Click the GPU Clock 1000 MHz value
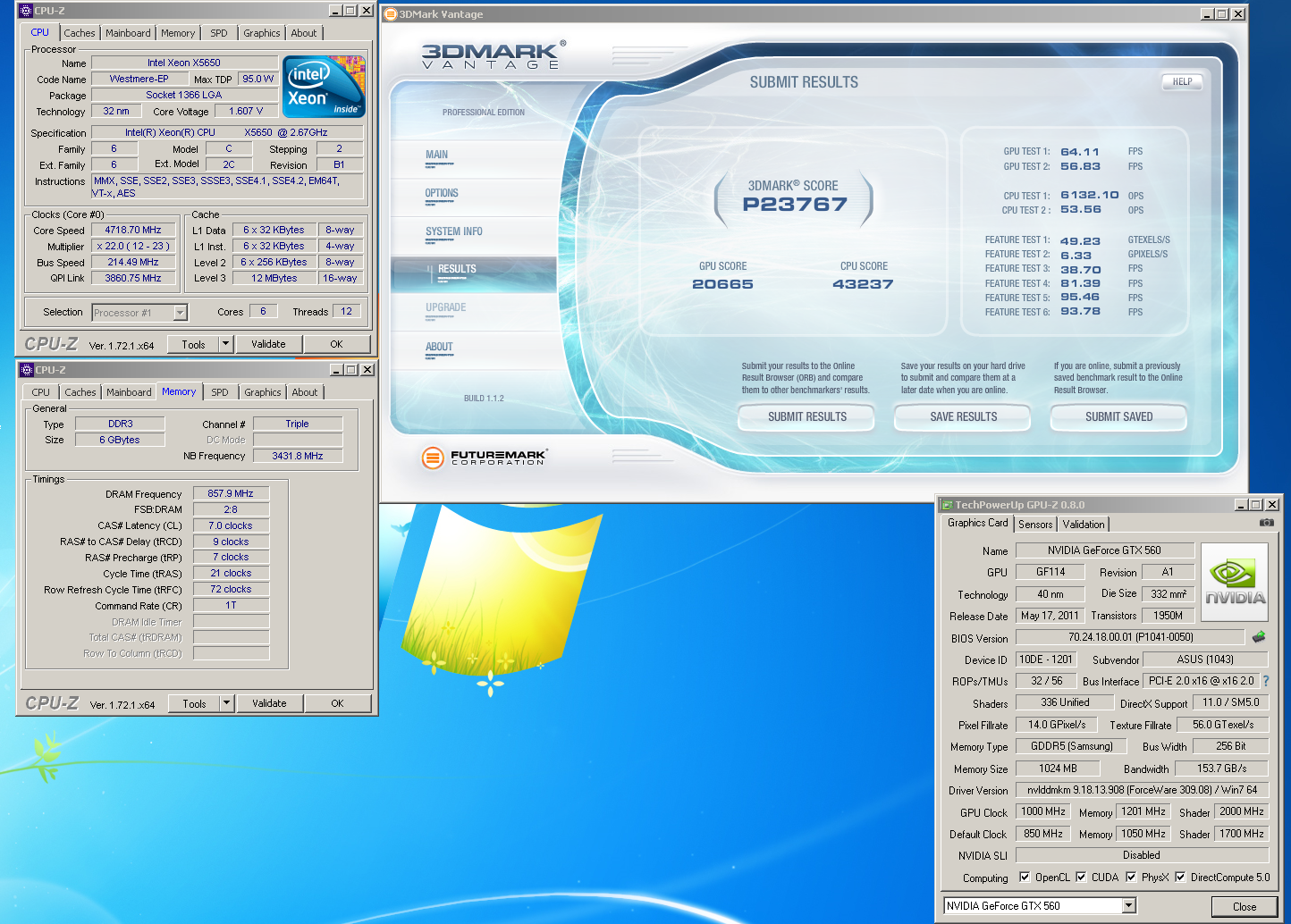Image resolution: width=1291 pixels, height=924 pixels. pos(1043,811)
